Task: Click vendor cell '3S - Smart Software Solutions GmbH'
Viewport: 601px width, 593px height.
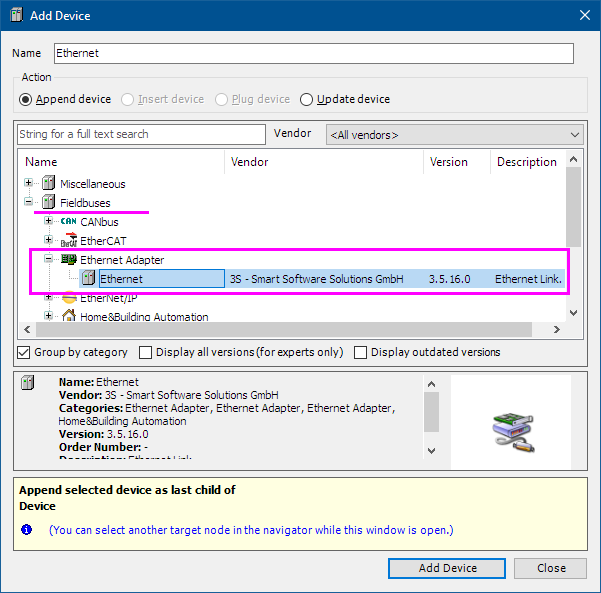Action: pyautogui.click(x=317, y=279)
